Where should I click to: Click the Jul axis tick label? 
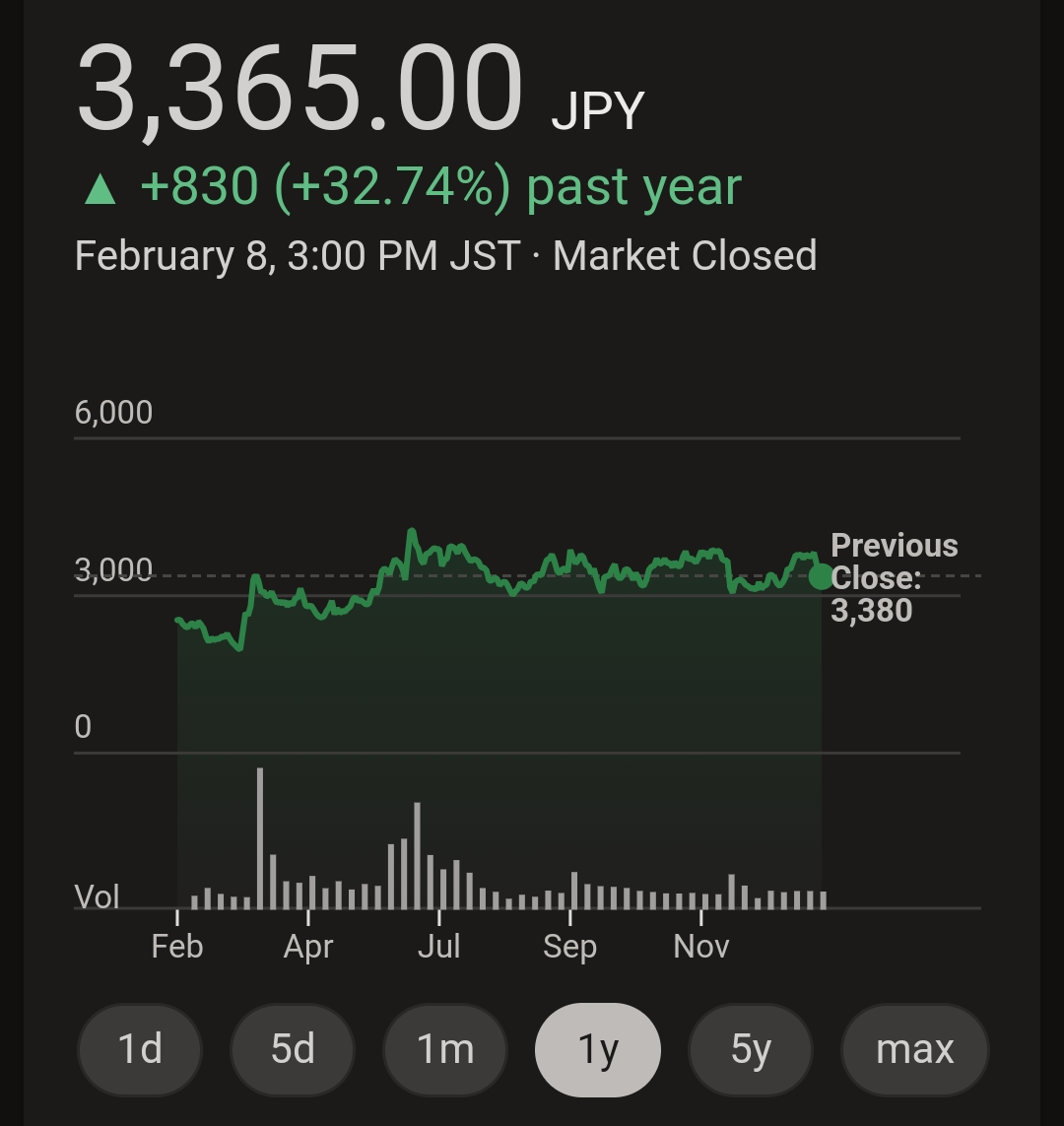tap(438, 946)
